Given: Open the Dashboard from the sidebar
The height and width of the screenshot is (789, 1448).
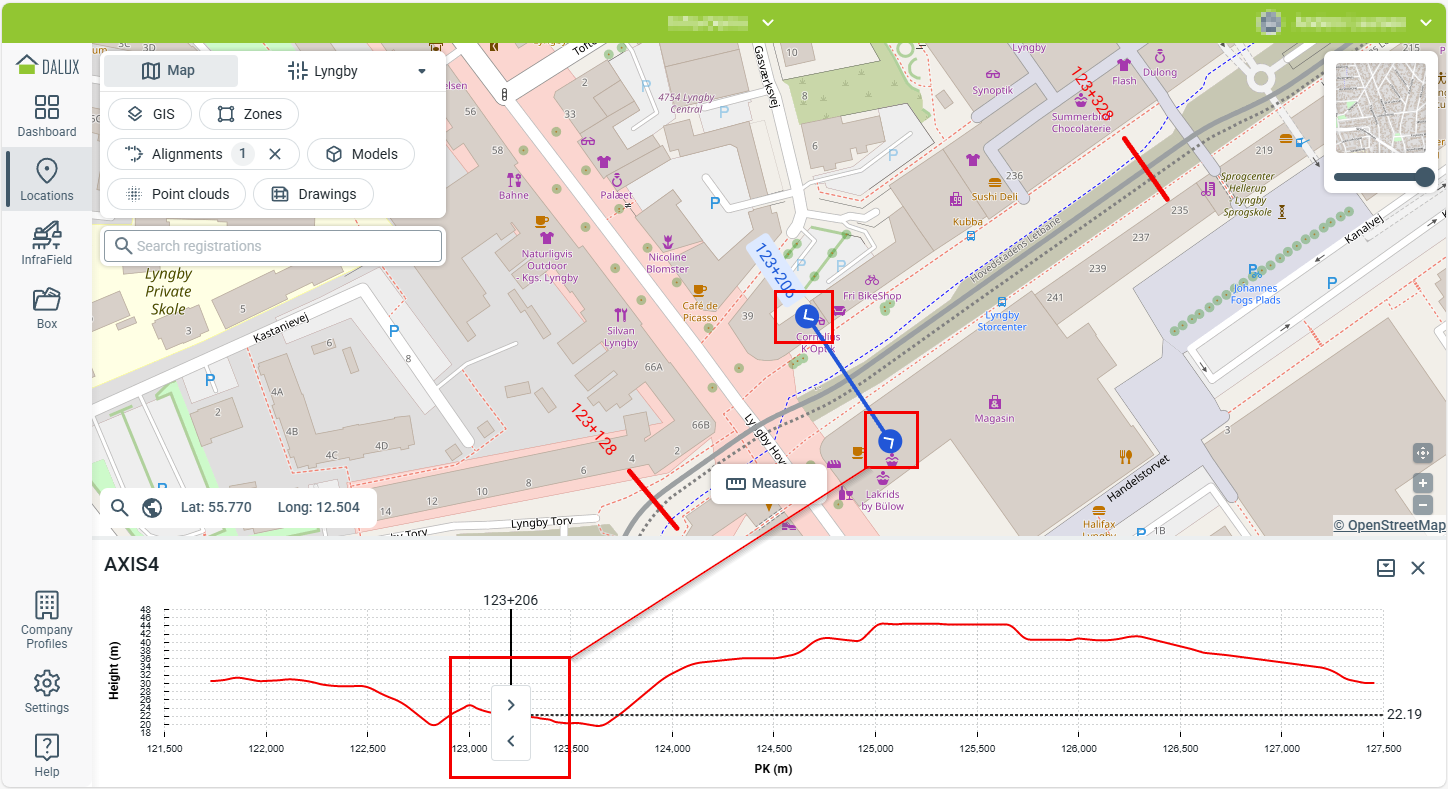Looking at the screenshot, I should 47,116.
